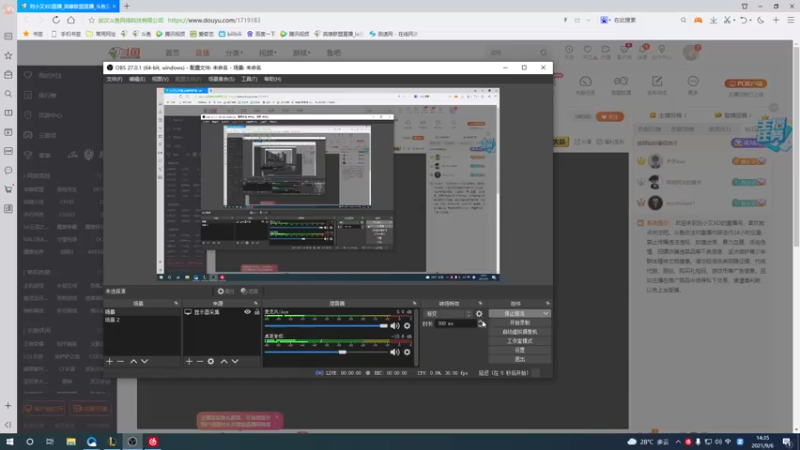Open the OBS View menu
800x450 pixels.
click(160, 79)
